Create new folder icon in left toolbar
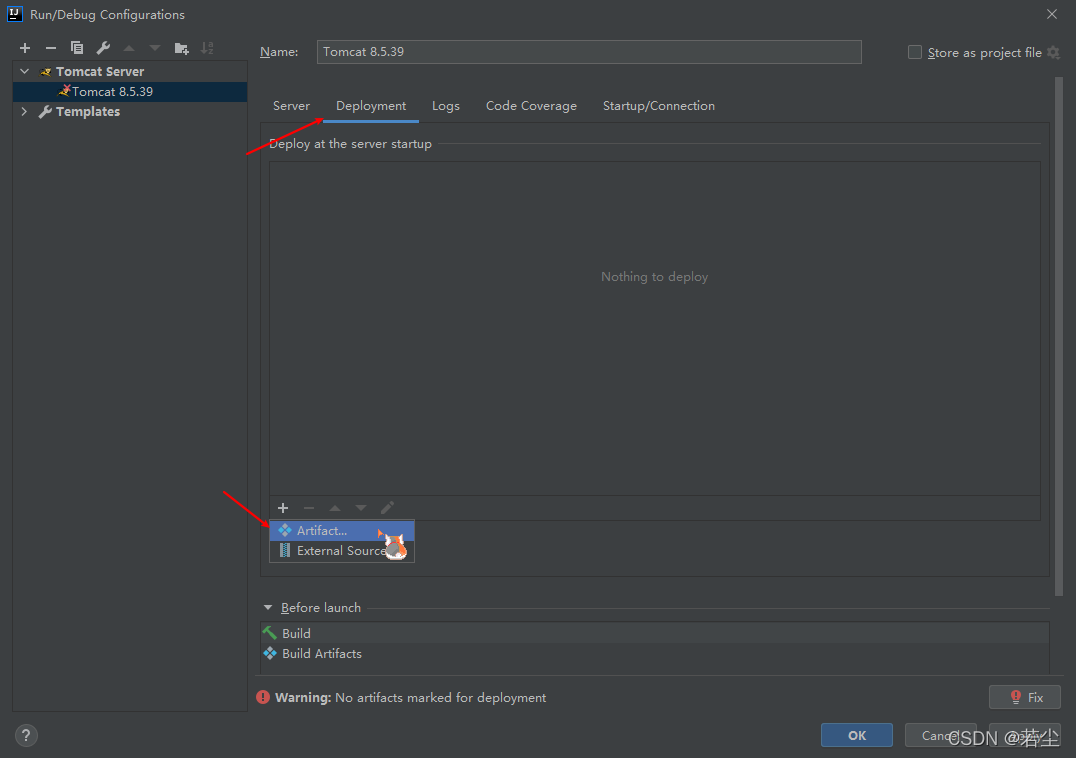 pos(181,48)
